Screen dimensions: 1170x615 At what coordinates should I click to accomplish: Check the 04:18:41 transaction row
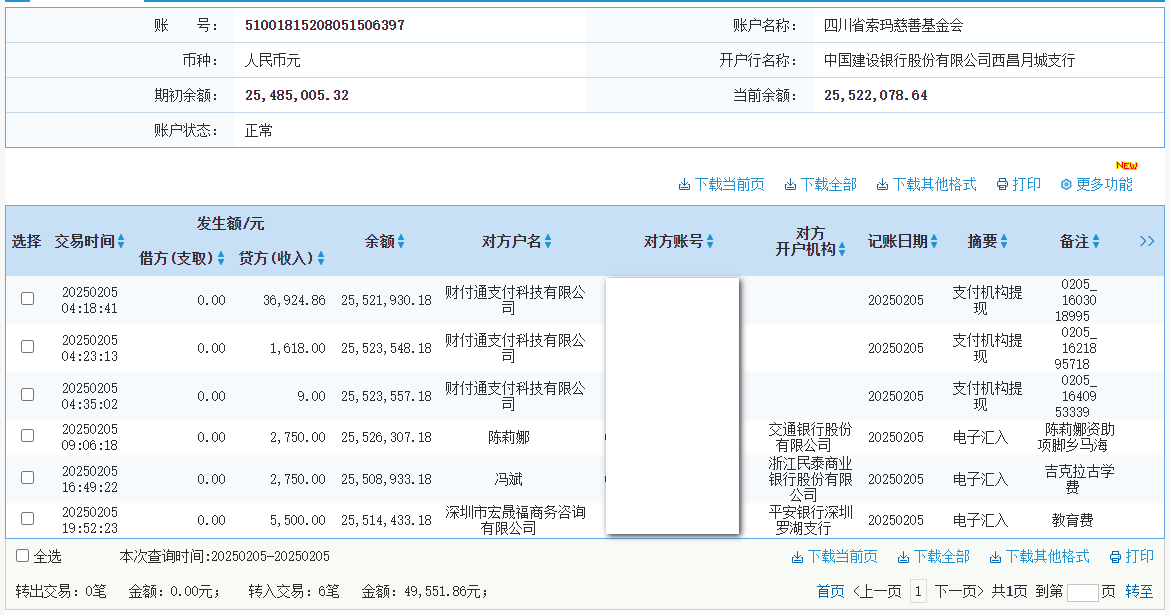28,299
